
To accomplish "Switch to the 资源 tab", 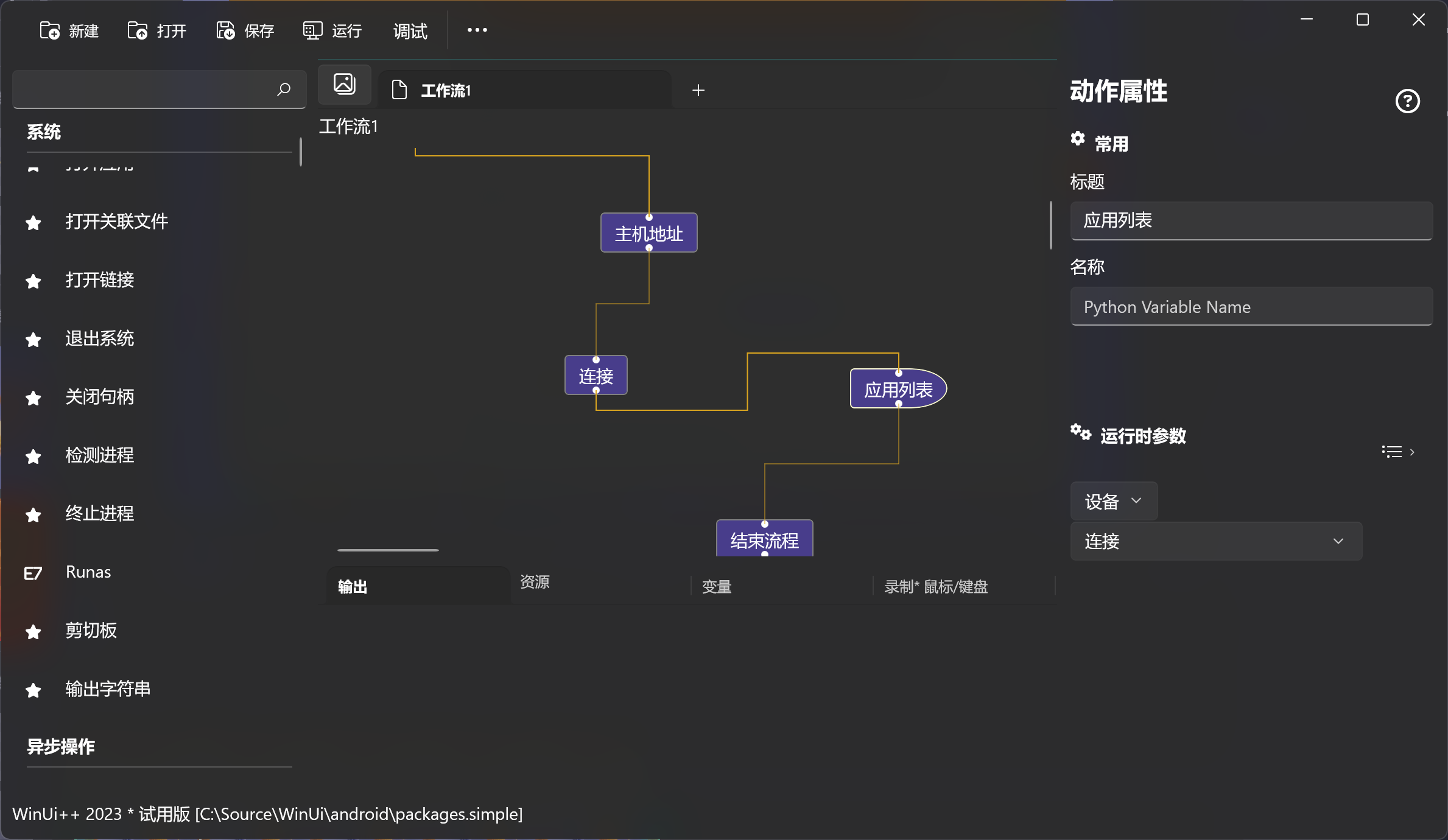I will coord(535,582).
